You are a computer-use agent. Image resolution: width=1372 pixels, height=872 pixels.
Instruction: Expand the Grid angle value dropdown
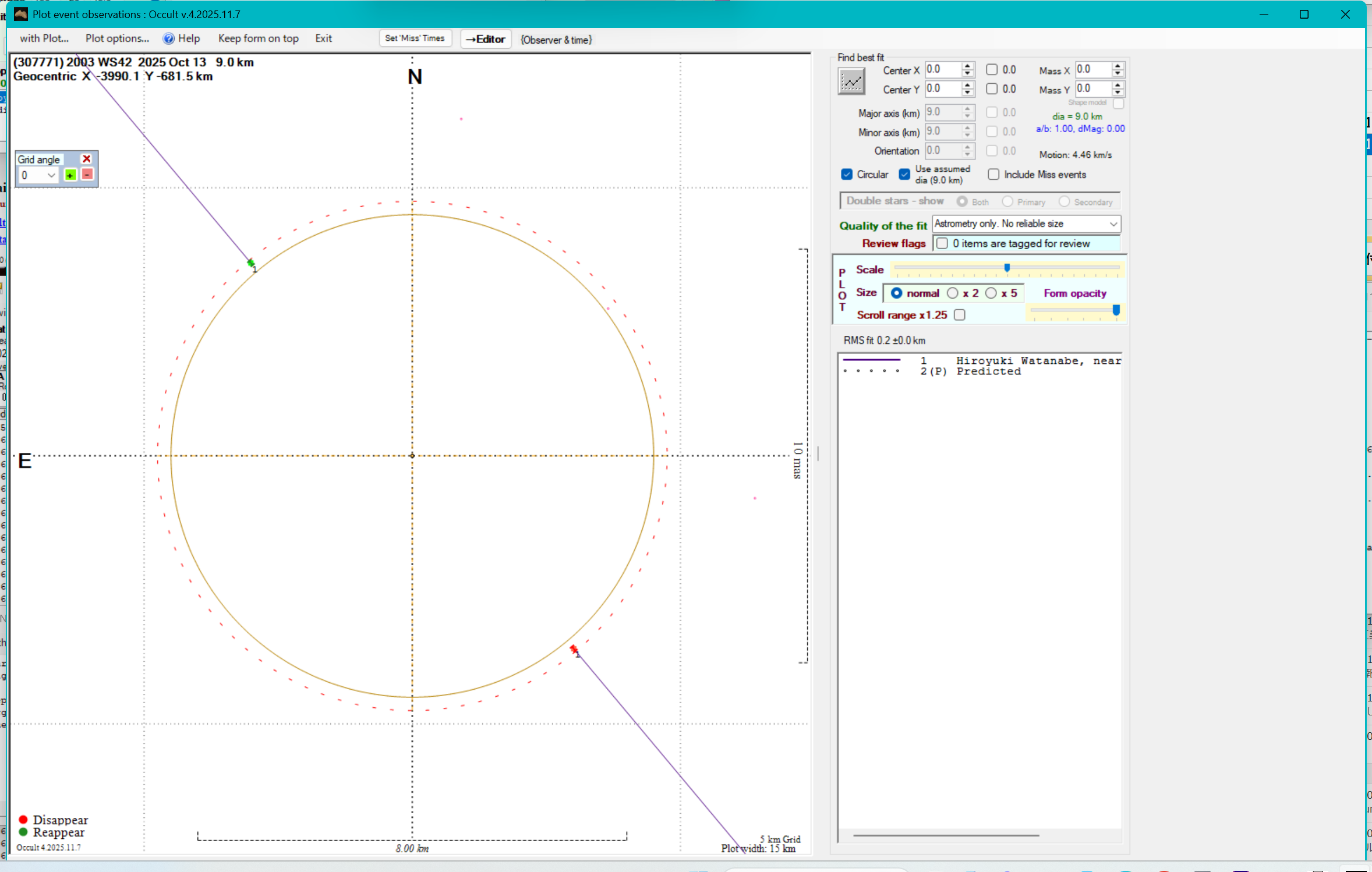pos(51,175)
